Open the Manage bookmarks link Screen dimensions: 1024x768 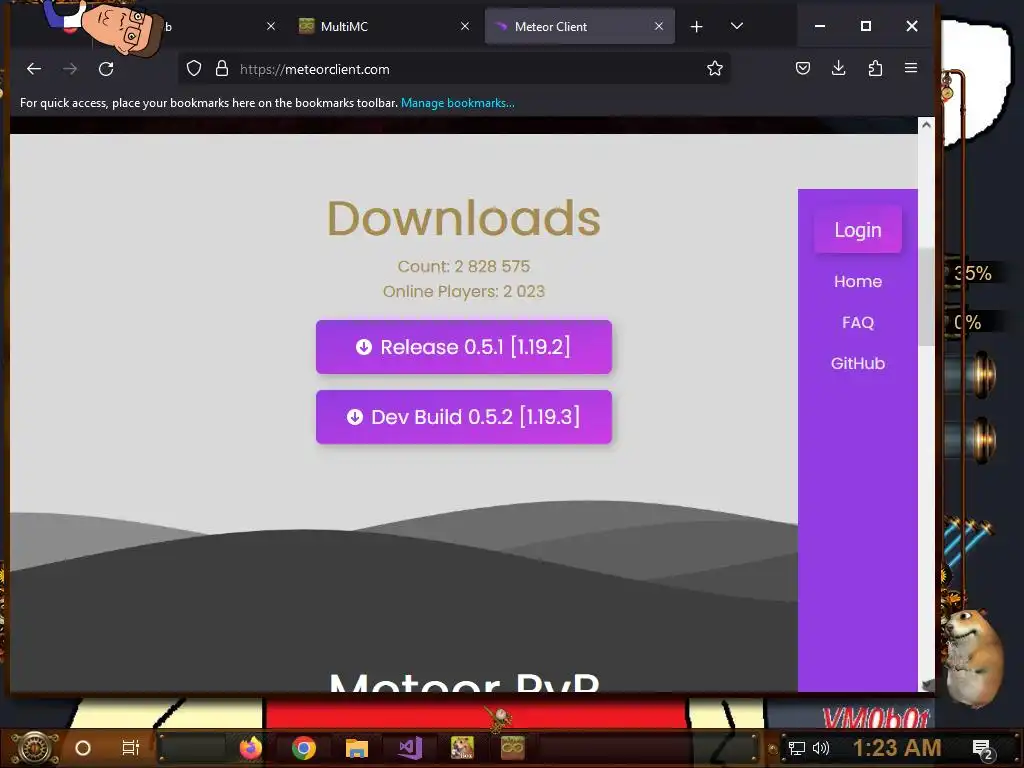[457, 103]
